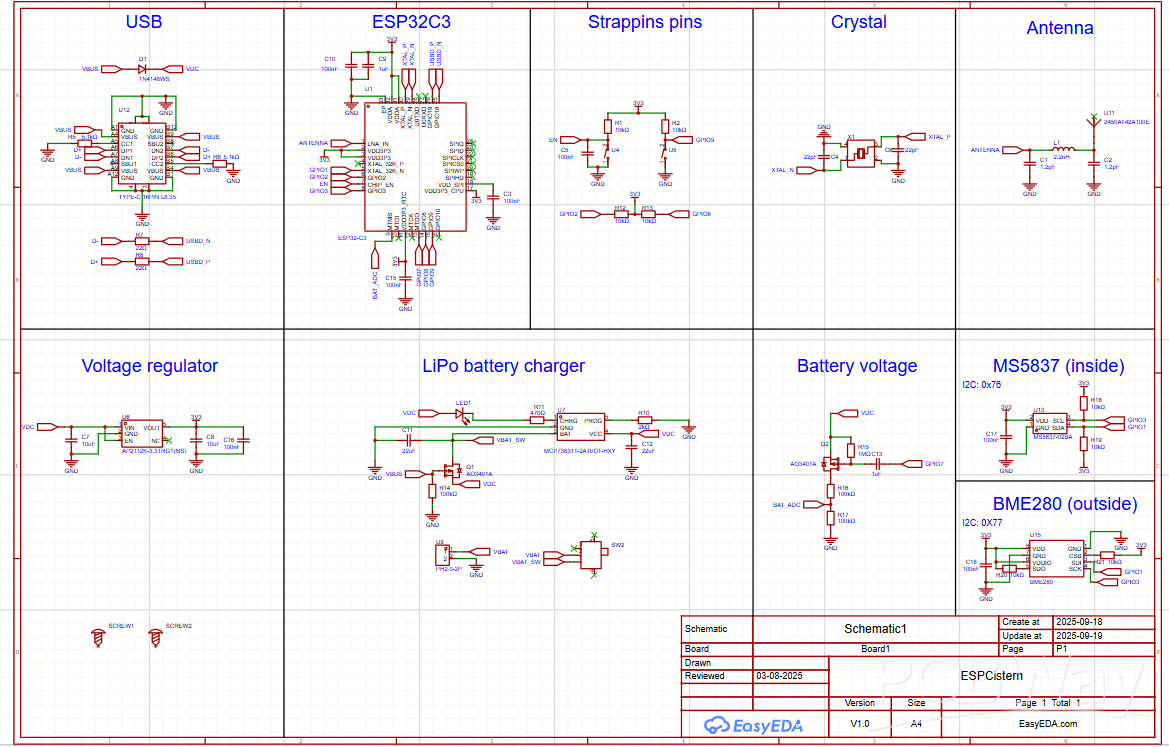Click the 'Strappins pins' title text
The height and width of the screenshot is (747, 1169).
644,22
